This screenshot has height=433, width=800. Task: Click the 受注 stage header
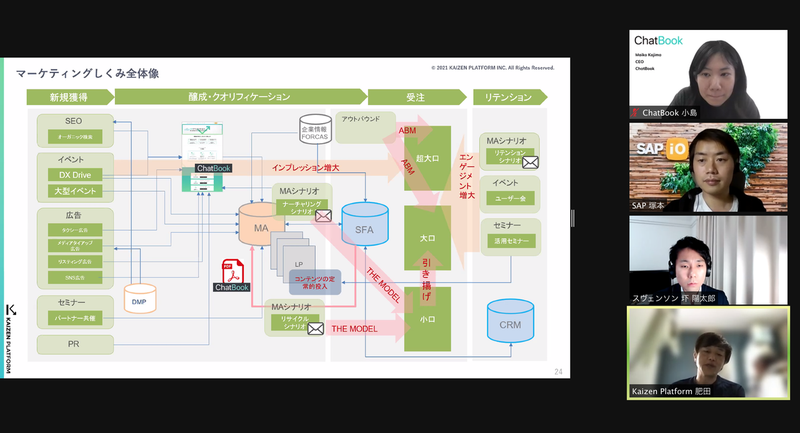click(417, 97)
